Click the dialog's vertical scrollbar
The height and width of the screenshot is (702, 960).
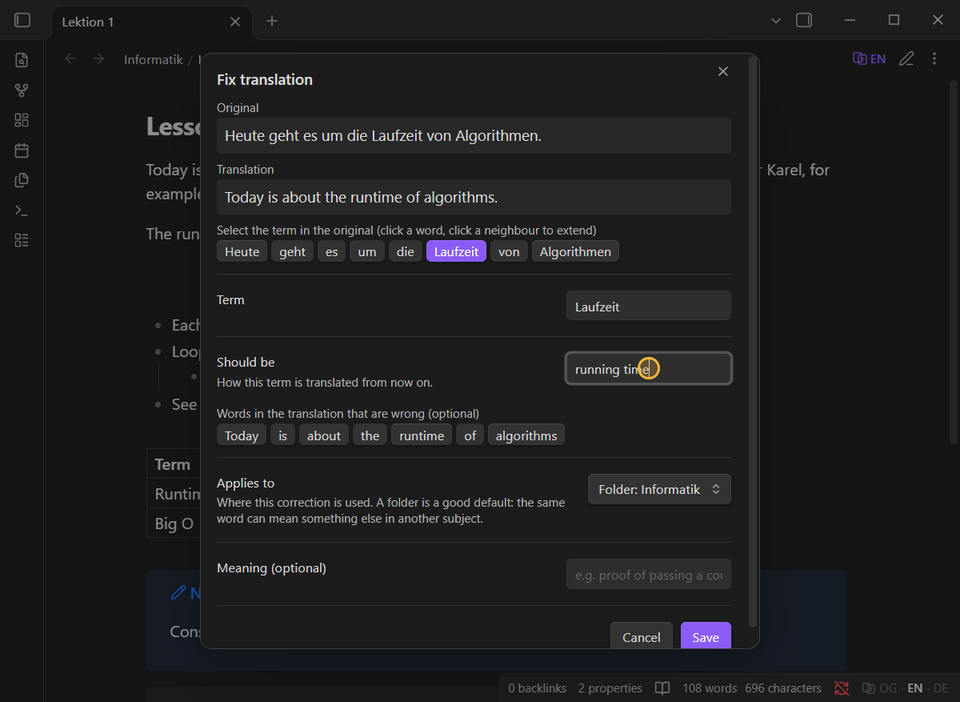coord(752,343)
